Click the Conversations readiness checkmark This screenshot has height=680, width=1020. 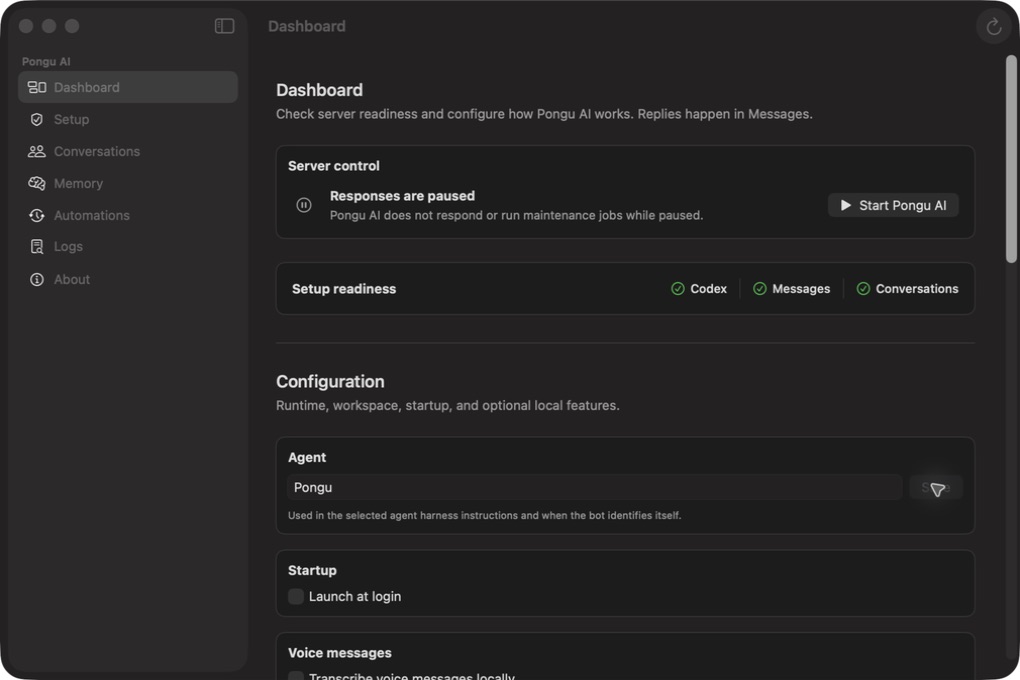pyautogui.click(x=863, y=288)
